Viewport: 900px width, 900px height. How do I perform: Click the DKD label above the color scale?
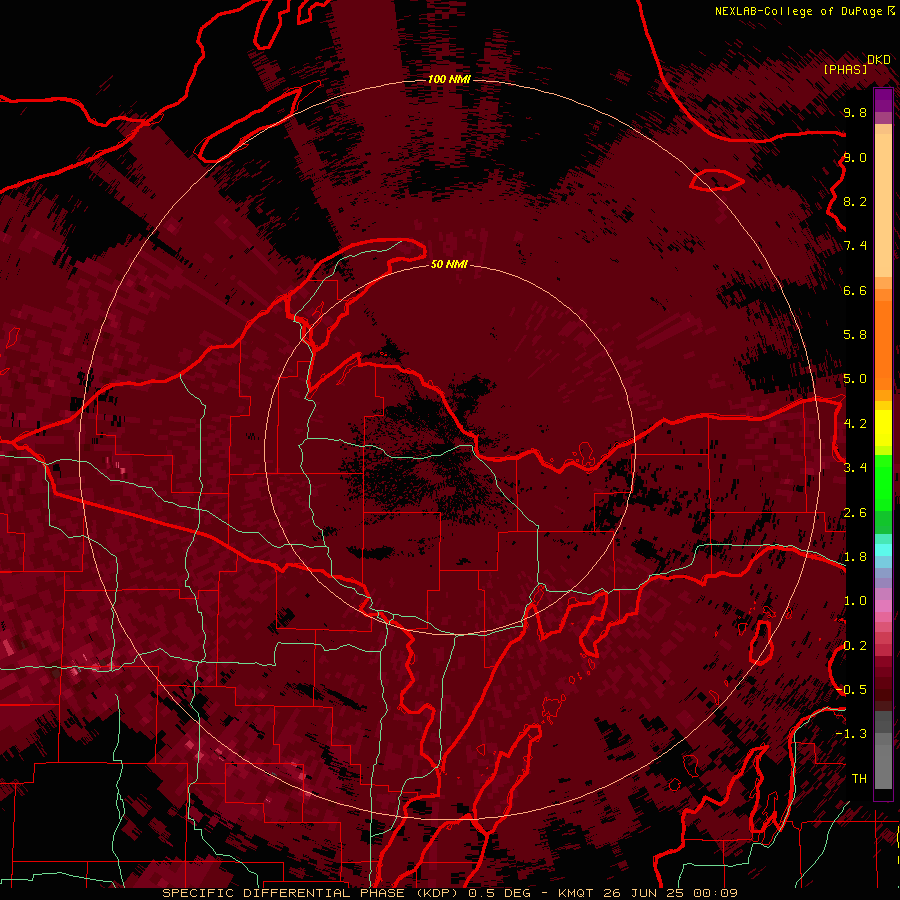[x=879, y=59]
